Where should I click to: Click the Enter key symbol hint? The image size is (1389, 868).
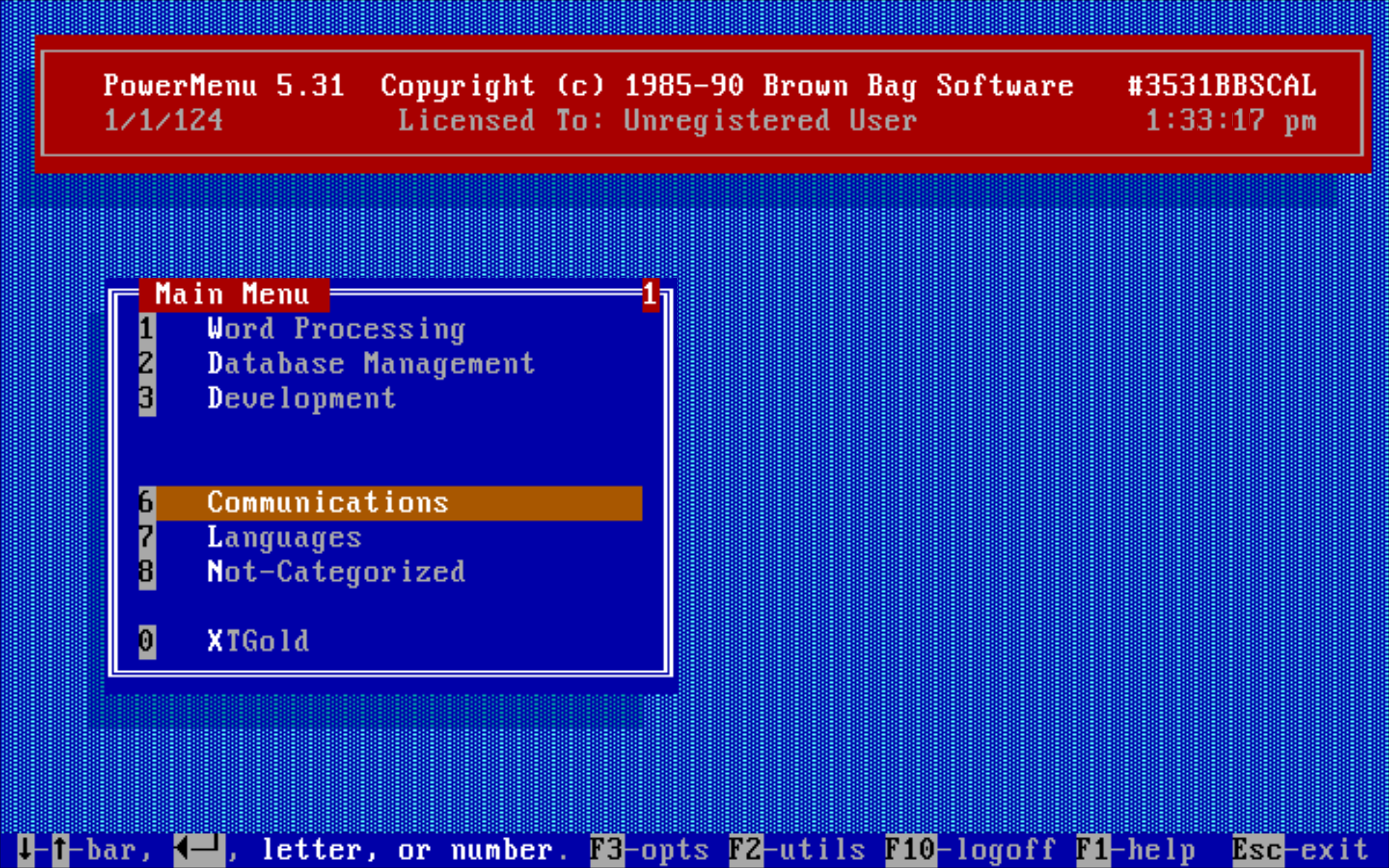(199, 850)
